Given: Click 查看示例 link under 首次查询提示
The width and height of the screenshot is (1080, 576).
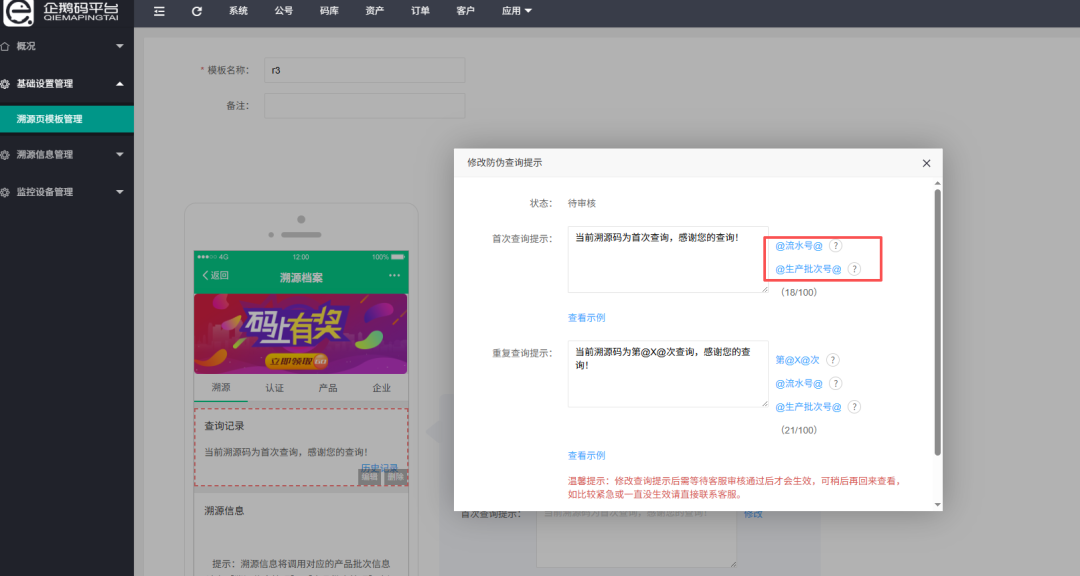Looking at the screenshot, I should [x=586, y=318].
